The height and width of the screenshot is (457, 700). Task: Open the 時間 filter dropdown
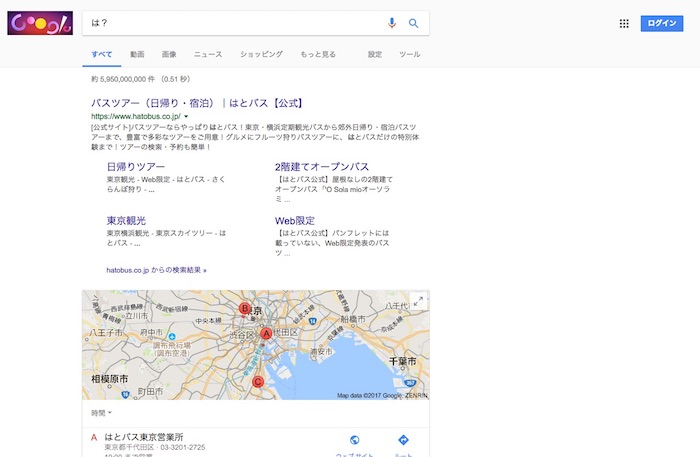(x=101, y=413)
